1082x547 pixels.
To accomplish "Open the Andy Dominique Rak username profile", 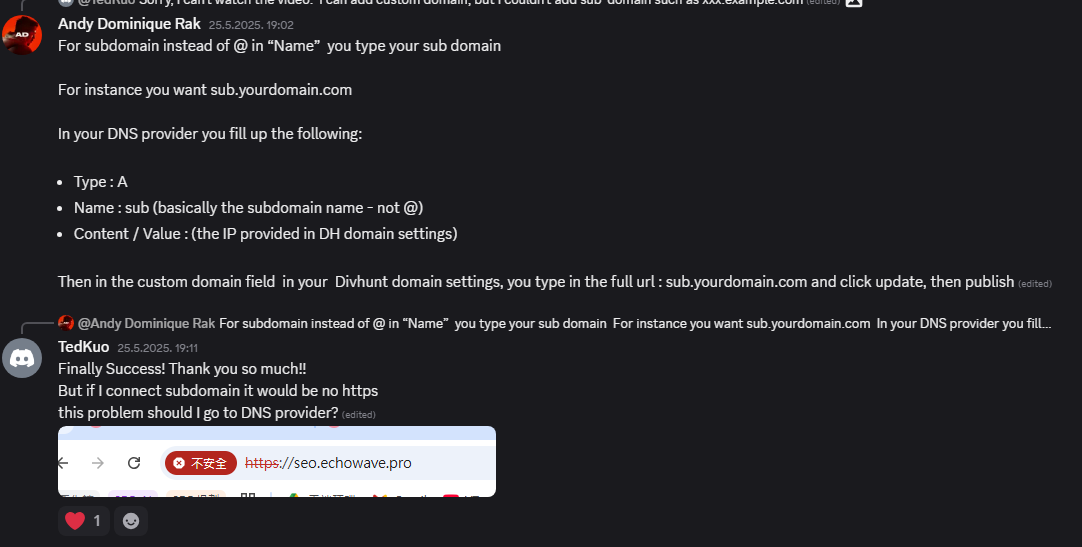I will point(129,24).
